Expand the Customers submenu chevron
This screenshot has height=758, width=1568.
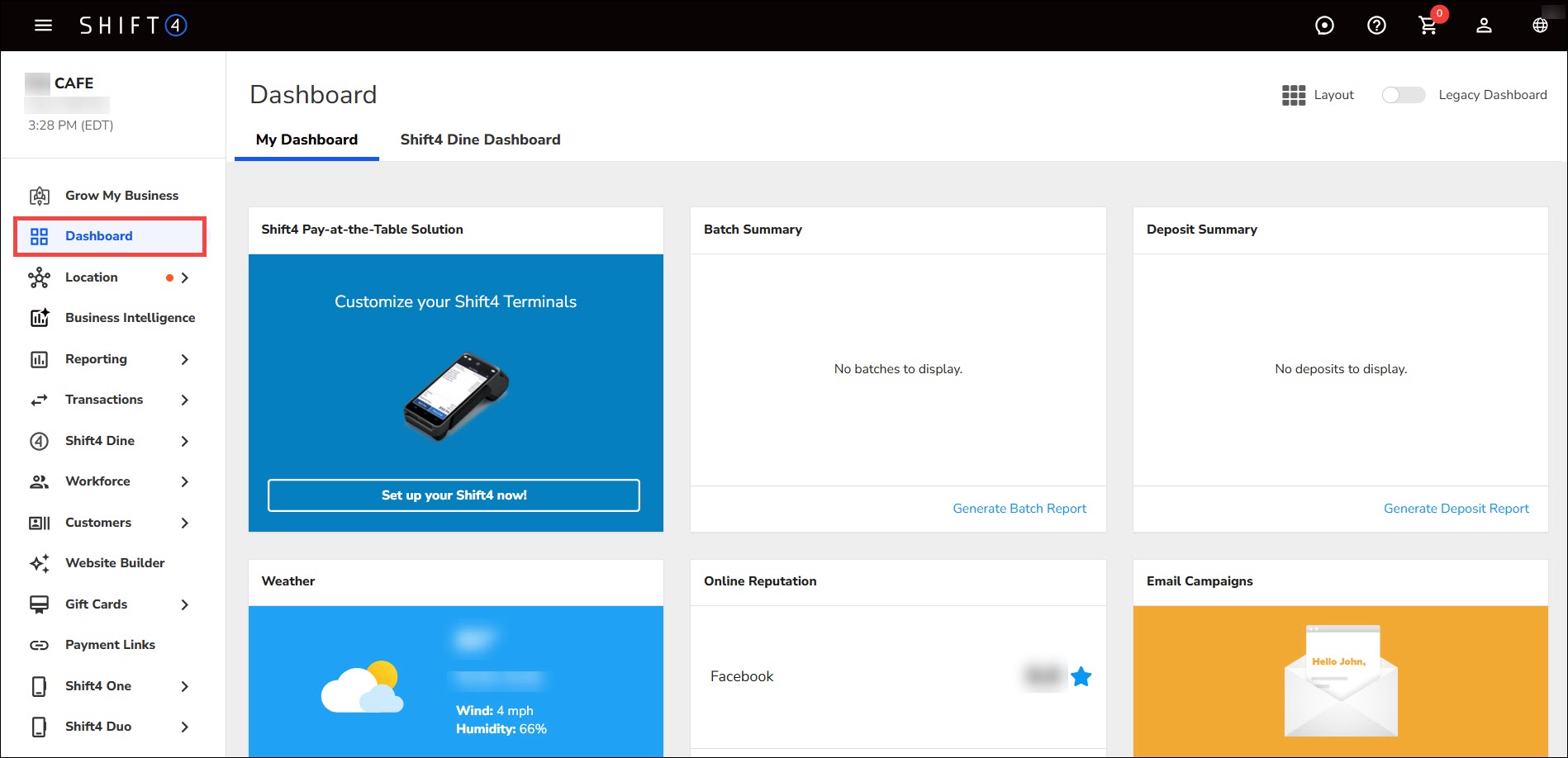(x=185, y=523)
